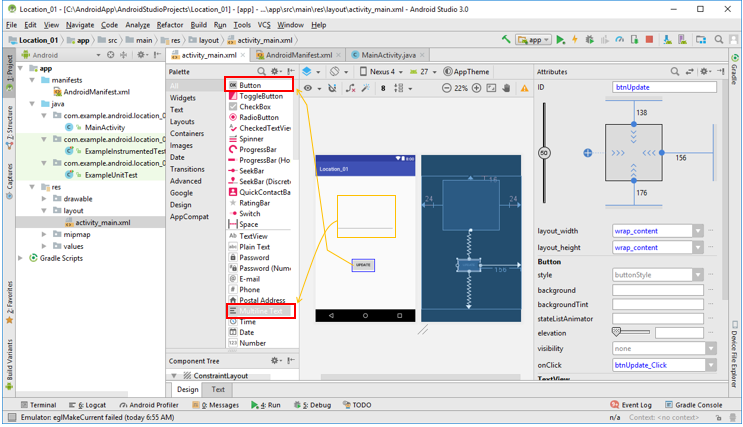Open the Android Profiler gauge icon

tap(619, 40)
